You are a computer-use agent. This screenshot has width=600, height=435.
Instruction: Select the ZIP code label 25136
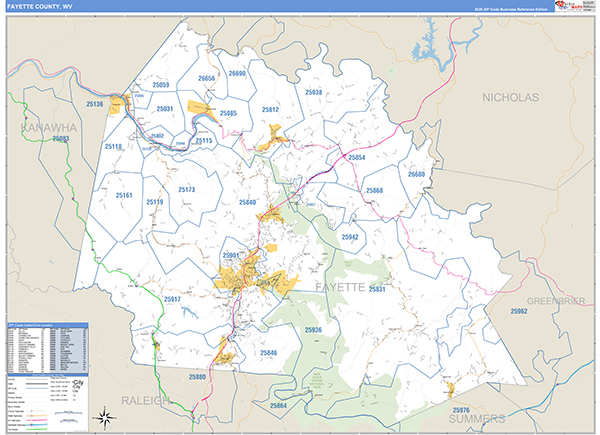tap(95, 104)
